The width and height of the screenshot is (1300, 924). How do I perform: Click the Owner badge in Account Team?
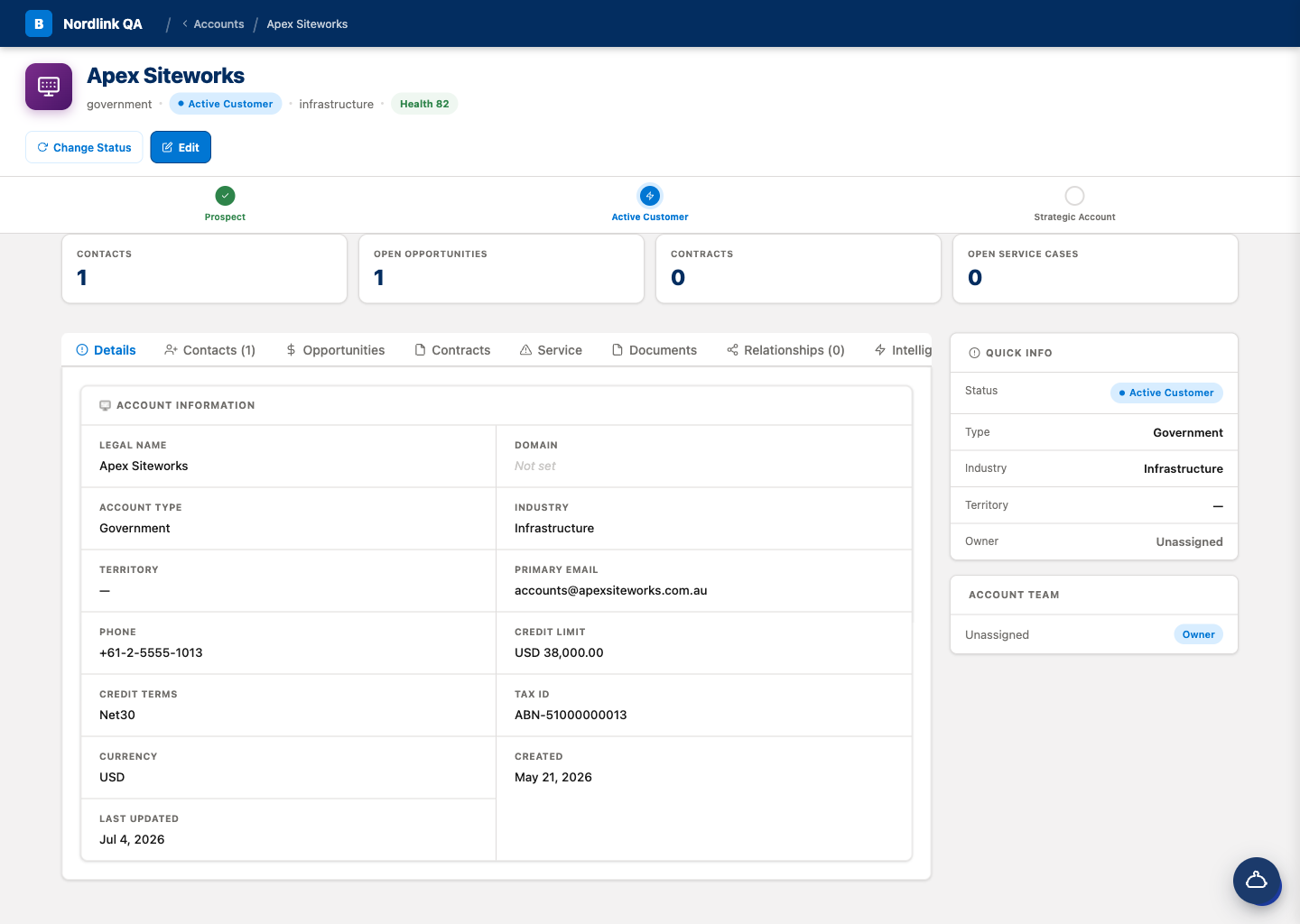[x=1198, y=634]
